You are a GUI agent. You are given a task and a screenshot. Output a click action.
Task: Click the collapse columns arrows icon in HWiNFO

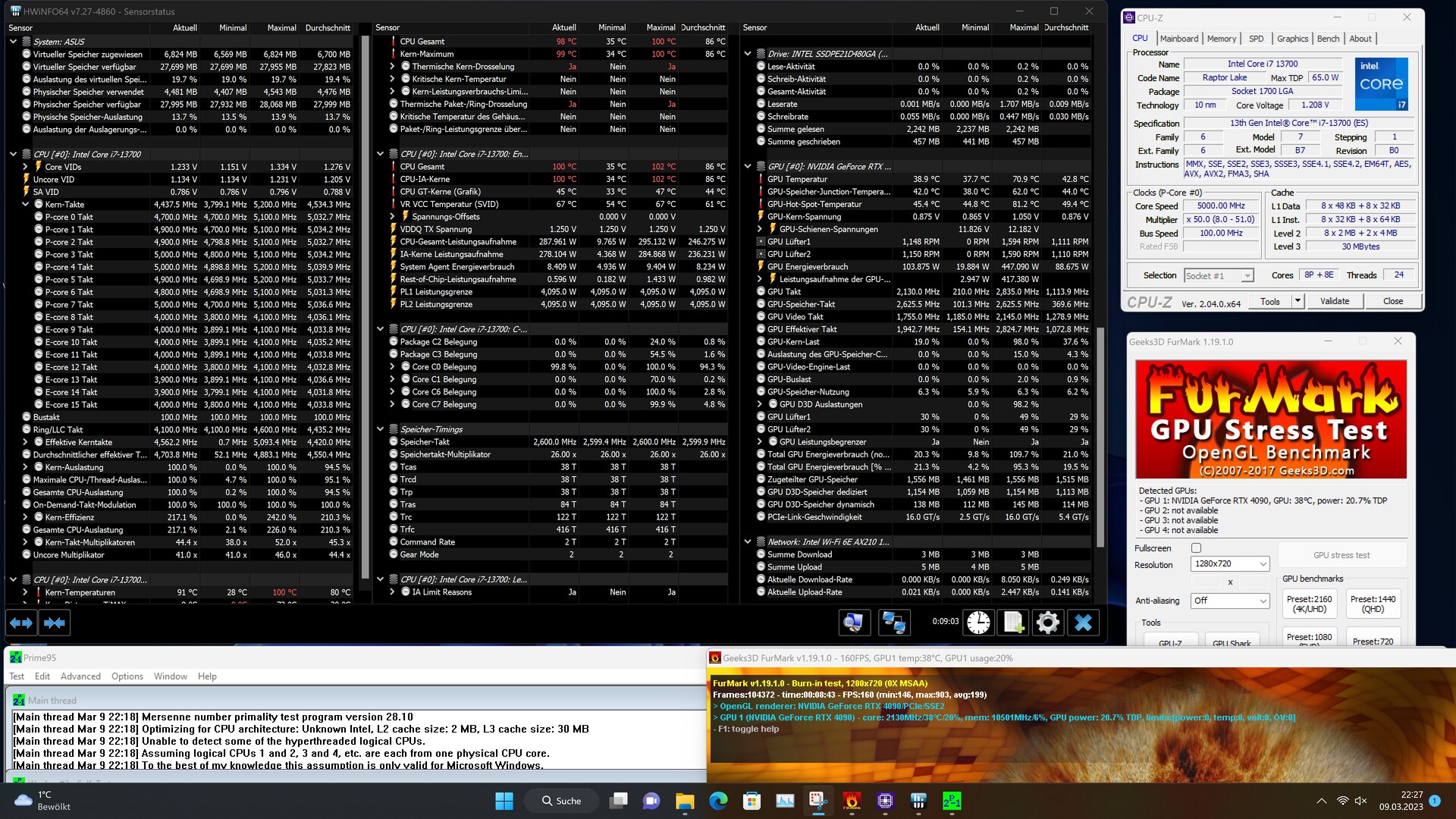click(x=54, y=623)
